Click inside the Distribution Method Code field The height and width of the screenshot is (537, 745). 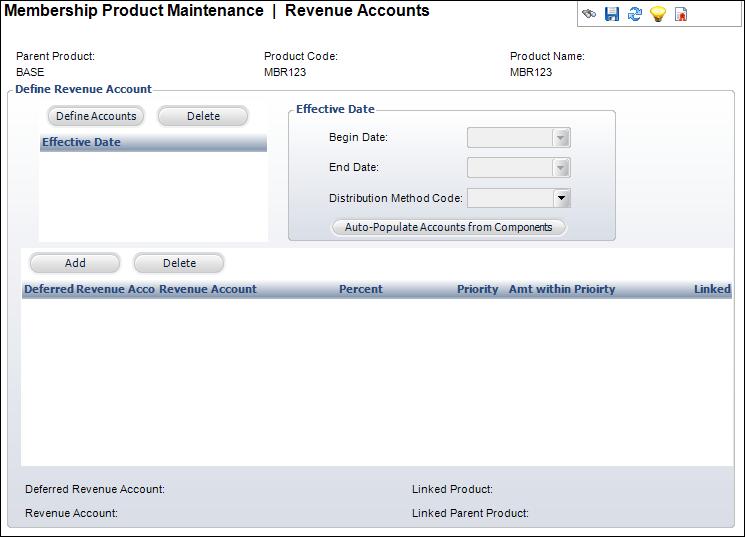[x=510, y=198]
